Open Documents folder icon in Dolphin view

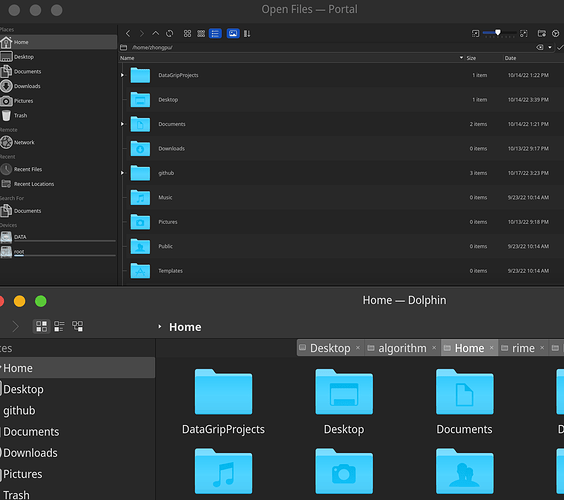coord(464,392)
